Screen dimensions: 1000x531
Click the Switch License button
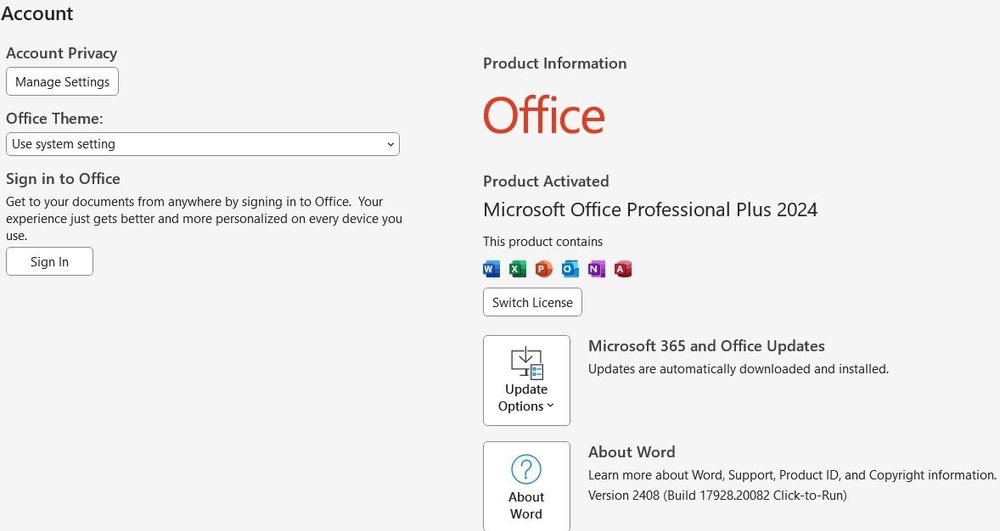click(533, 303)
